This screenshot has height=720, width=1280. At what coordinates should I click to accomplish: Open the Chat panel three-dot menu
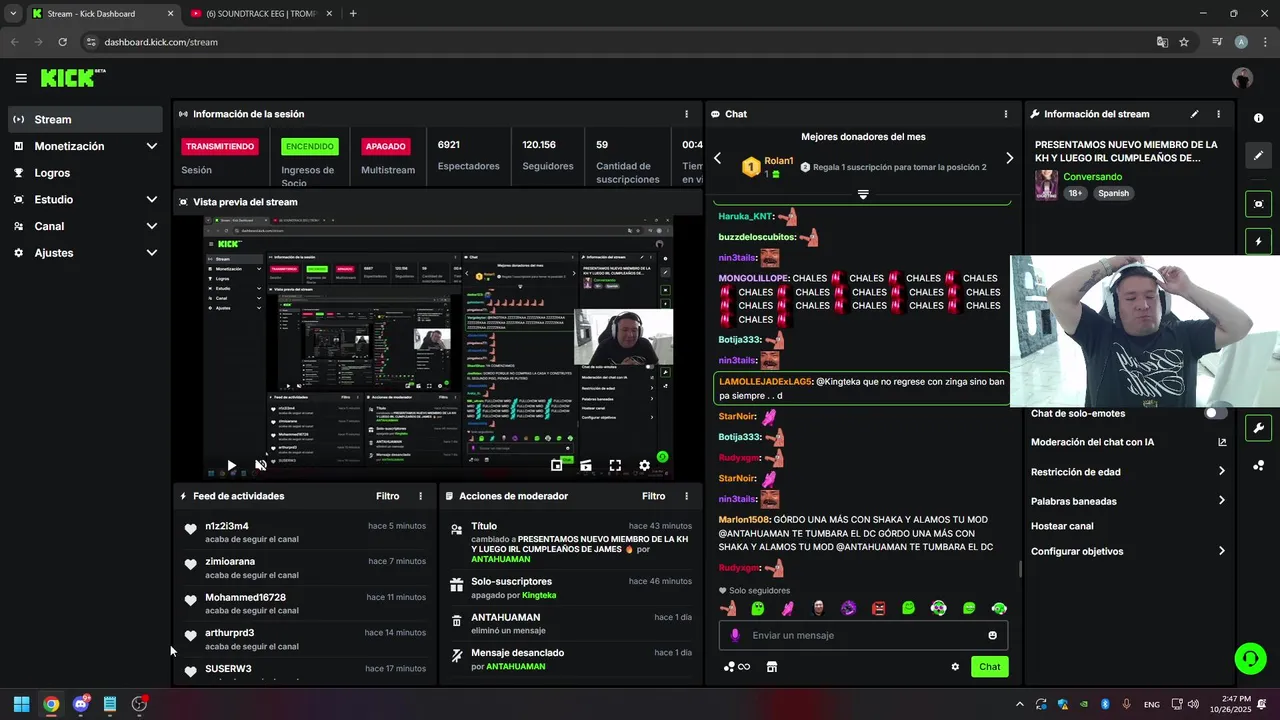click(1005, 114)
